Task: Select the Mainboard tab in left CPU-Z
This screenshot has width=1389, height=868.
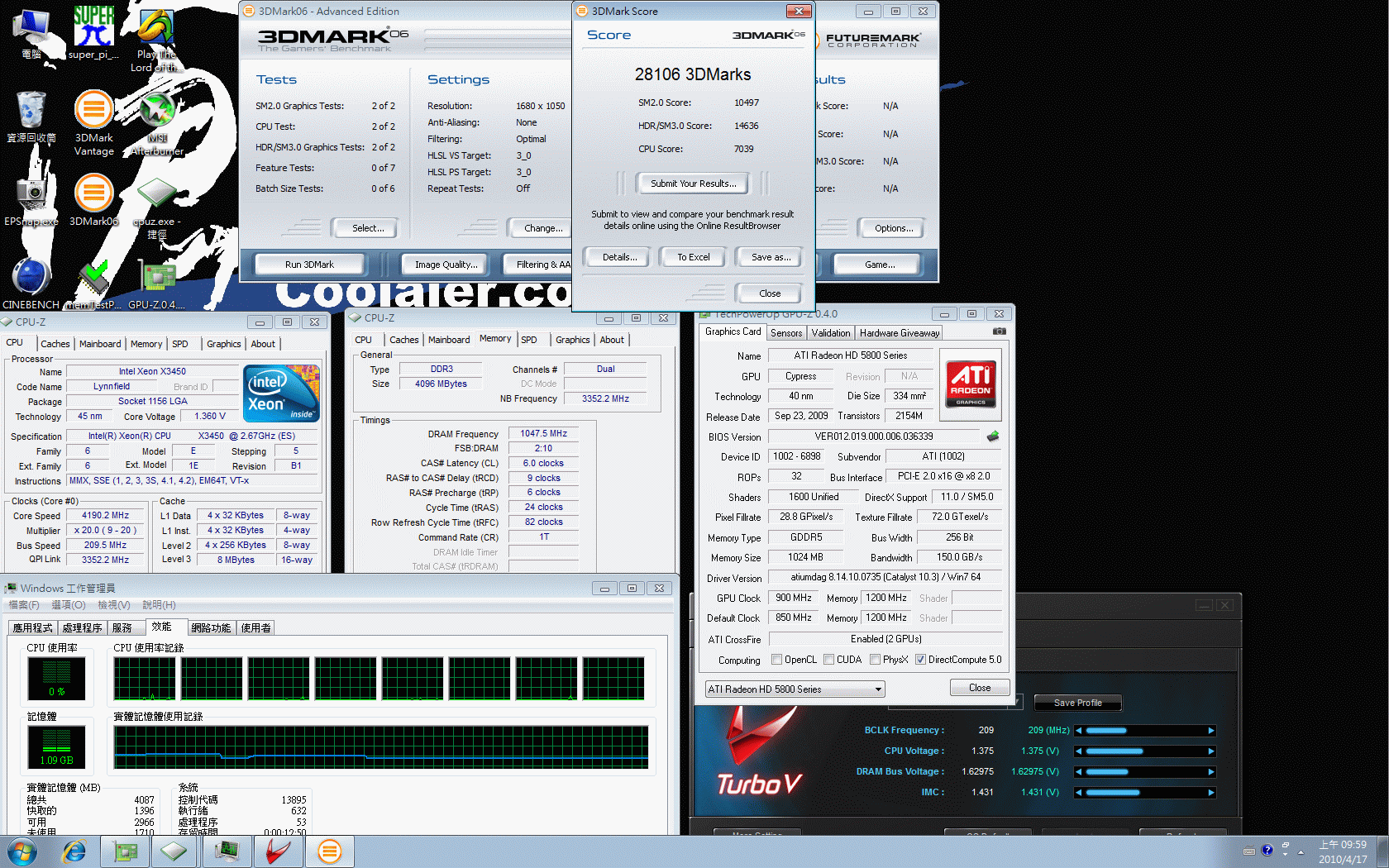Action: pos(100,344)
